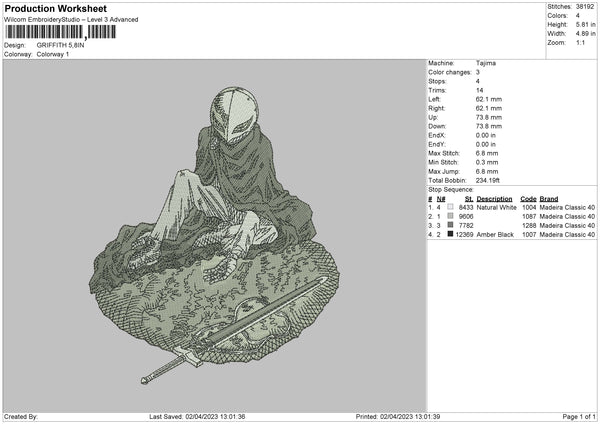This screenshot has width=600, height=424.
Task: Click the Amber Black color swatch
Action: point(450,234)
